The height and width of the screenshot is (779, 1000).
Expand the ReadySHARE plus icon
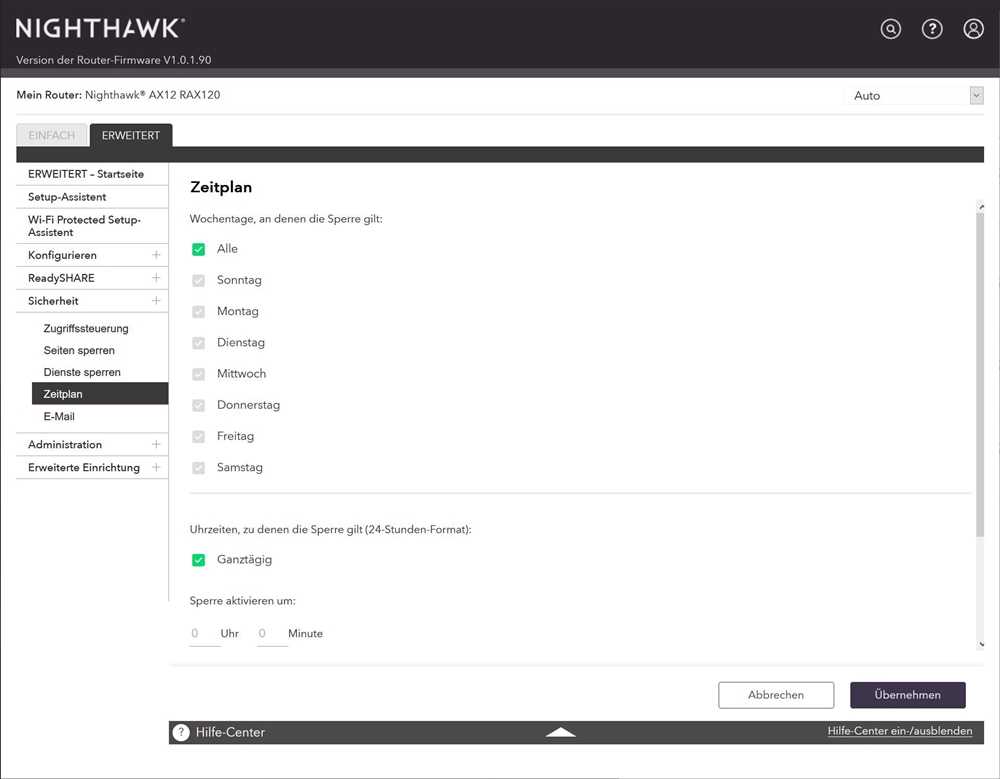156,278
